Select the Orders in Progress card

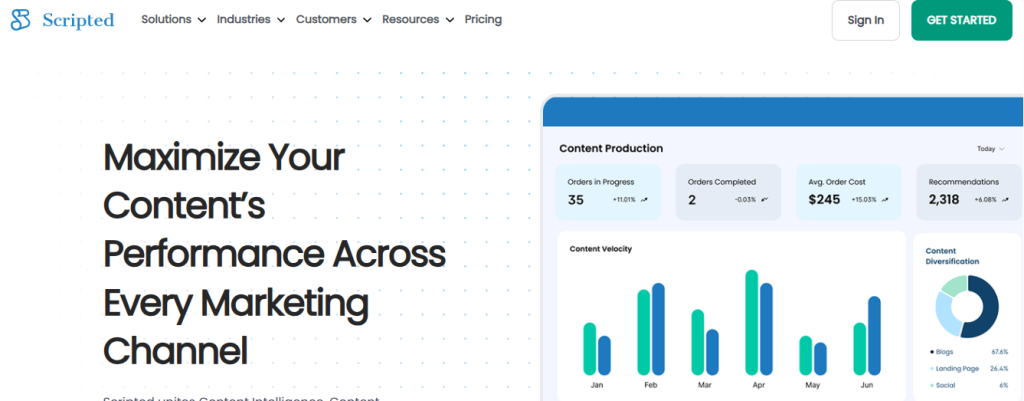click(608, 192)
